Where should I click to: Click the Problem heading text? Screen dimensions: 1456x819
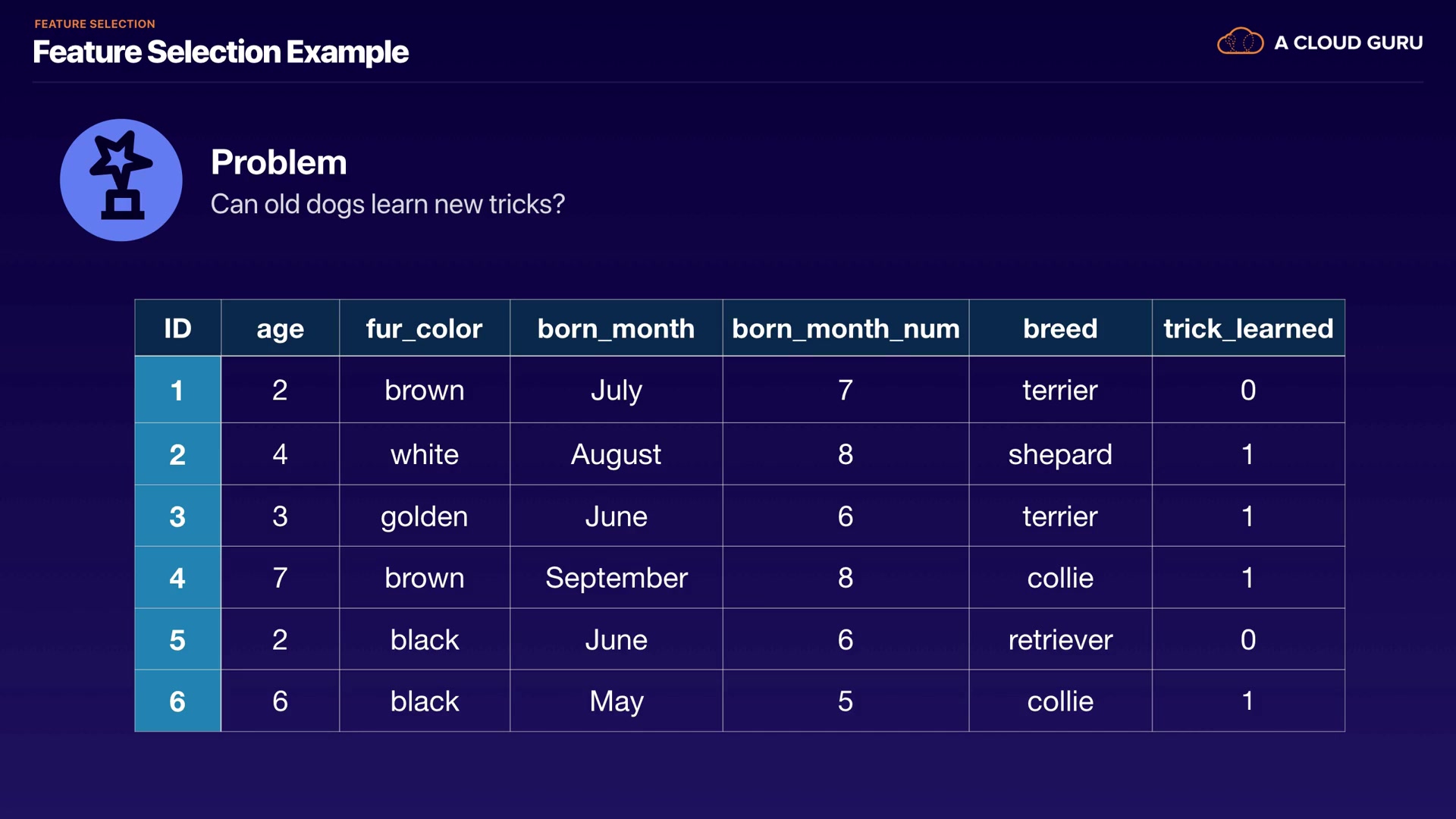(278, 162)
